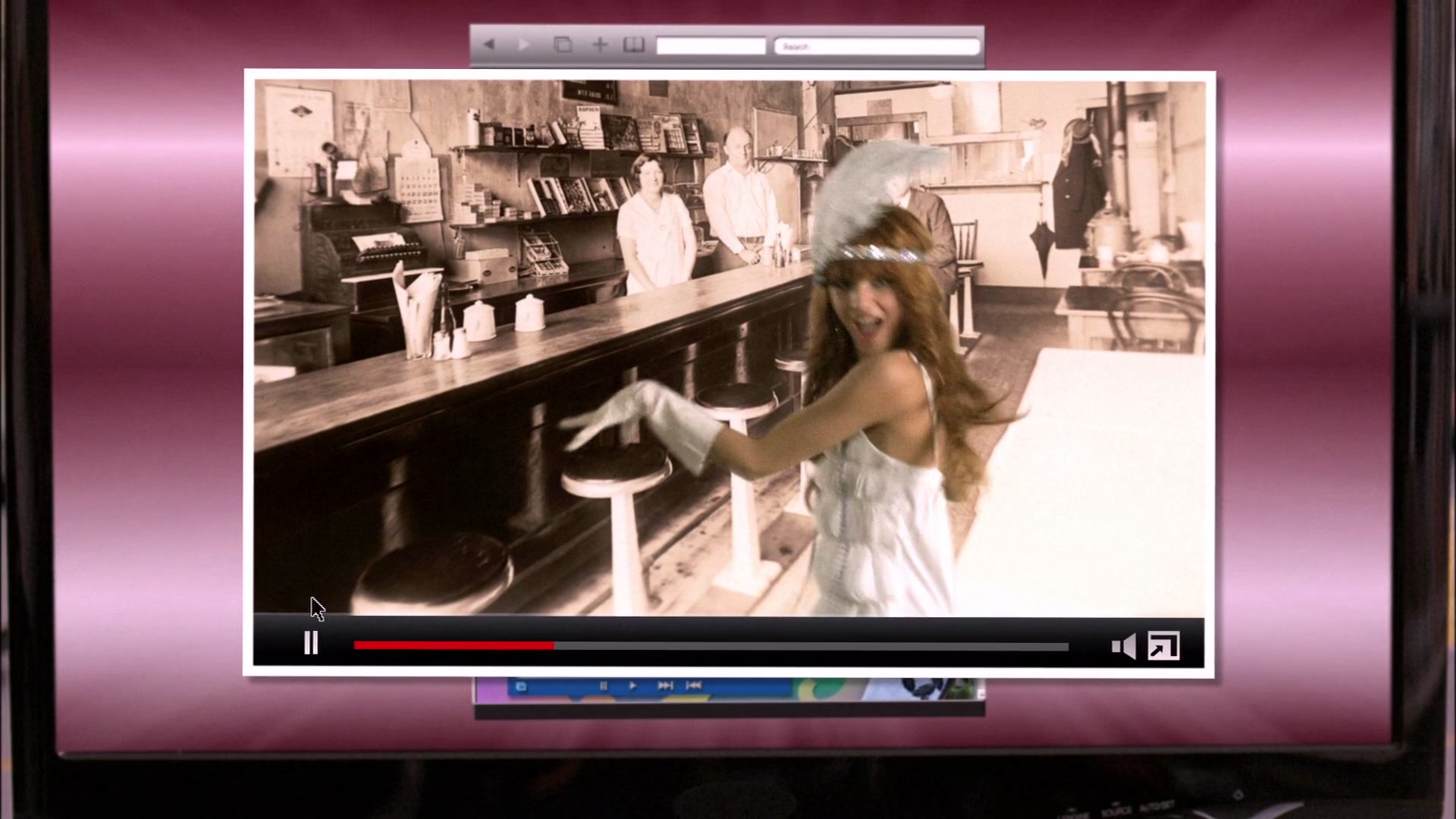Click the small window icon in the background media bar

521,686
